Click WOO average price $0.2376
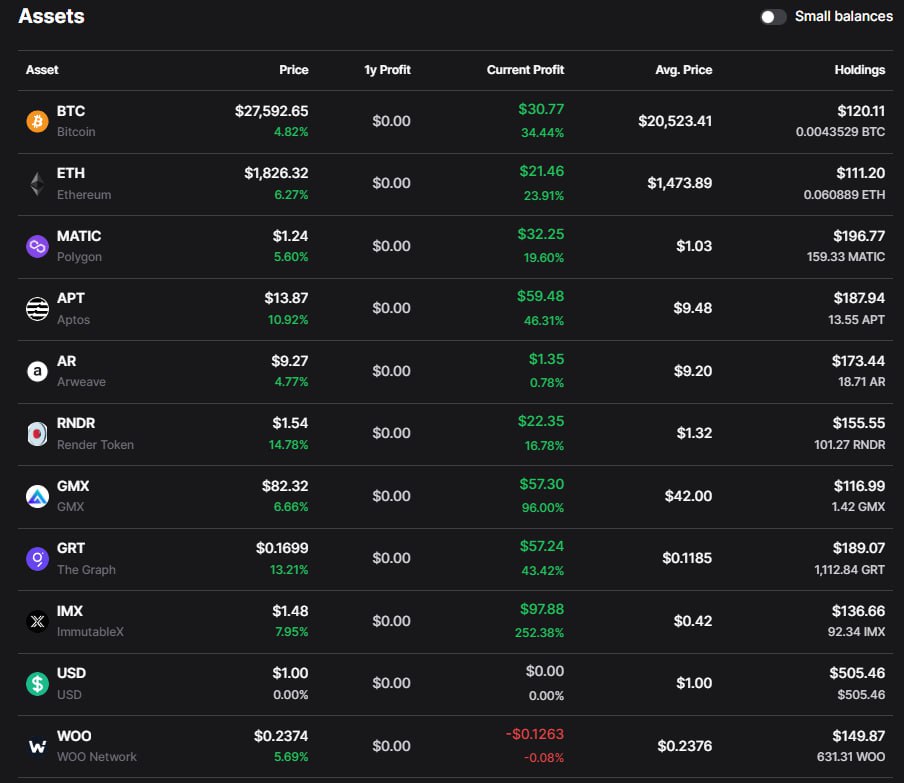This screenshot has width=904, height=783. [685, 746]
